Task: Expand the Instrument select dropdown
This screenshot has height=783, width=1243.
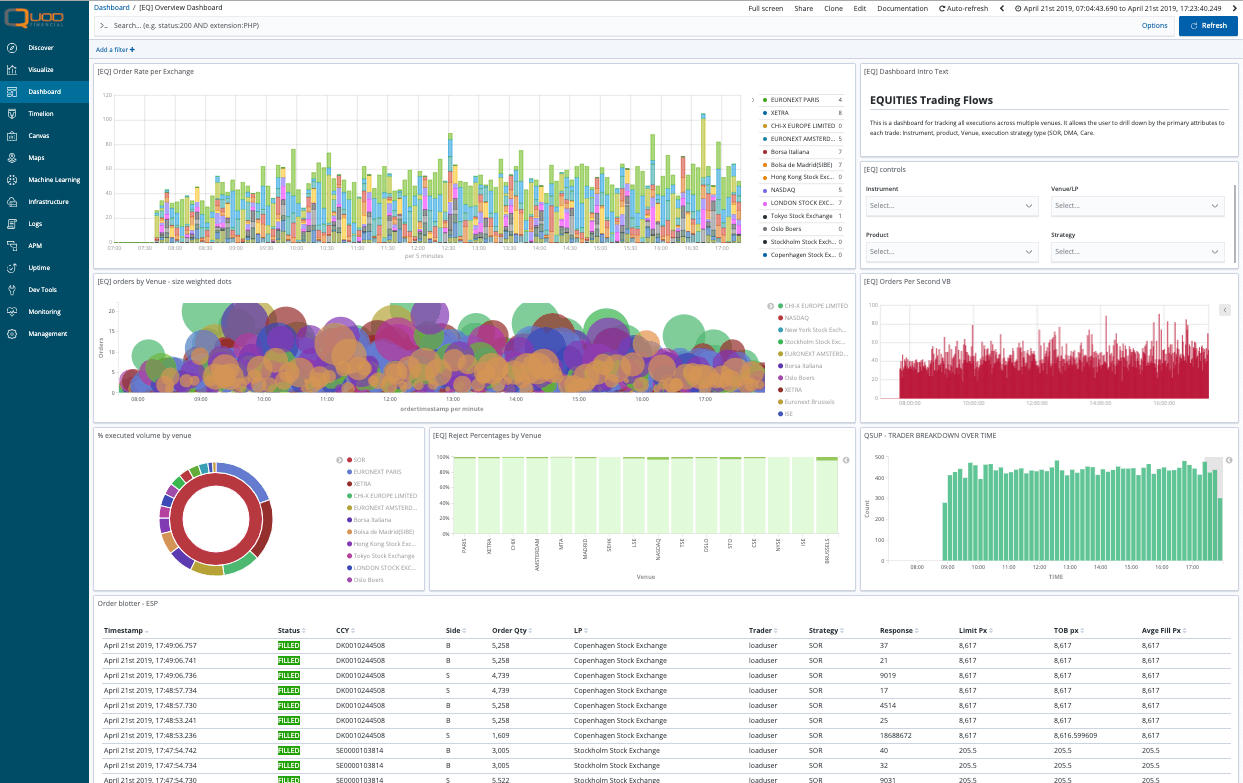Action: [x=952, y=205]
